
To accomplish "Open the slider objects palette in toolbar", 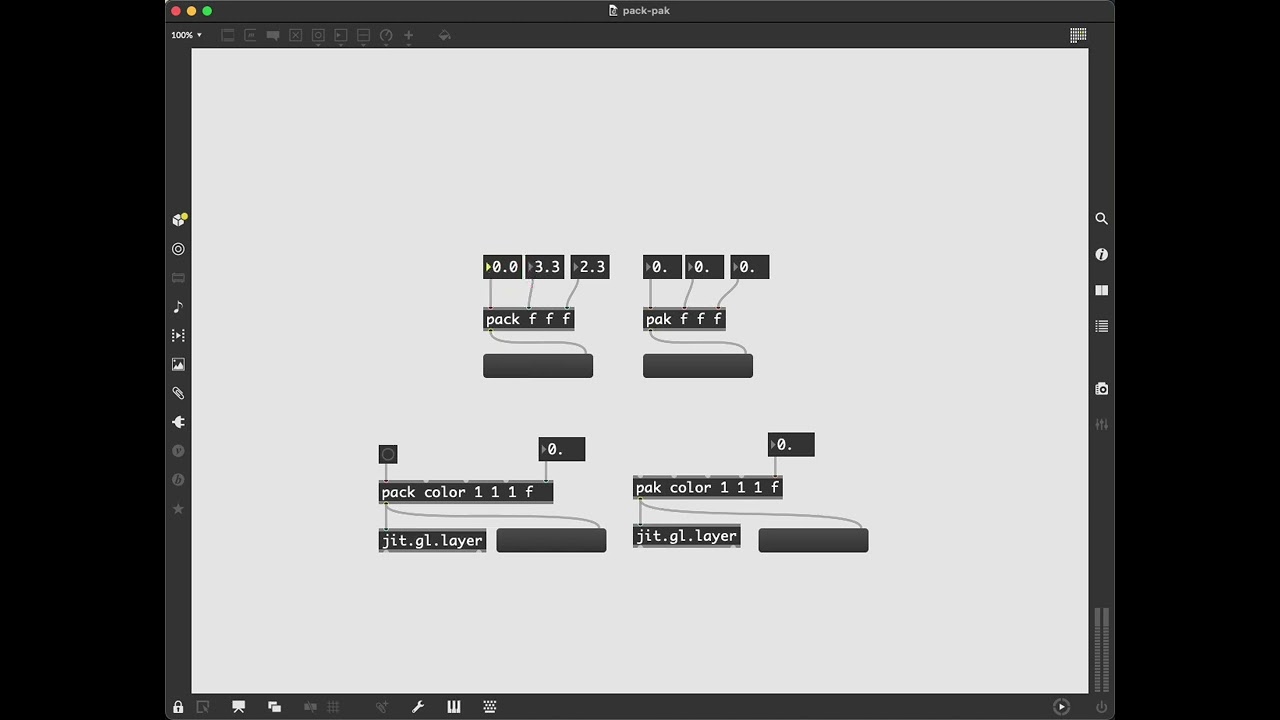I will tap(364, 35).
